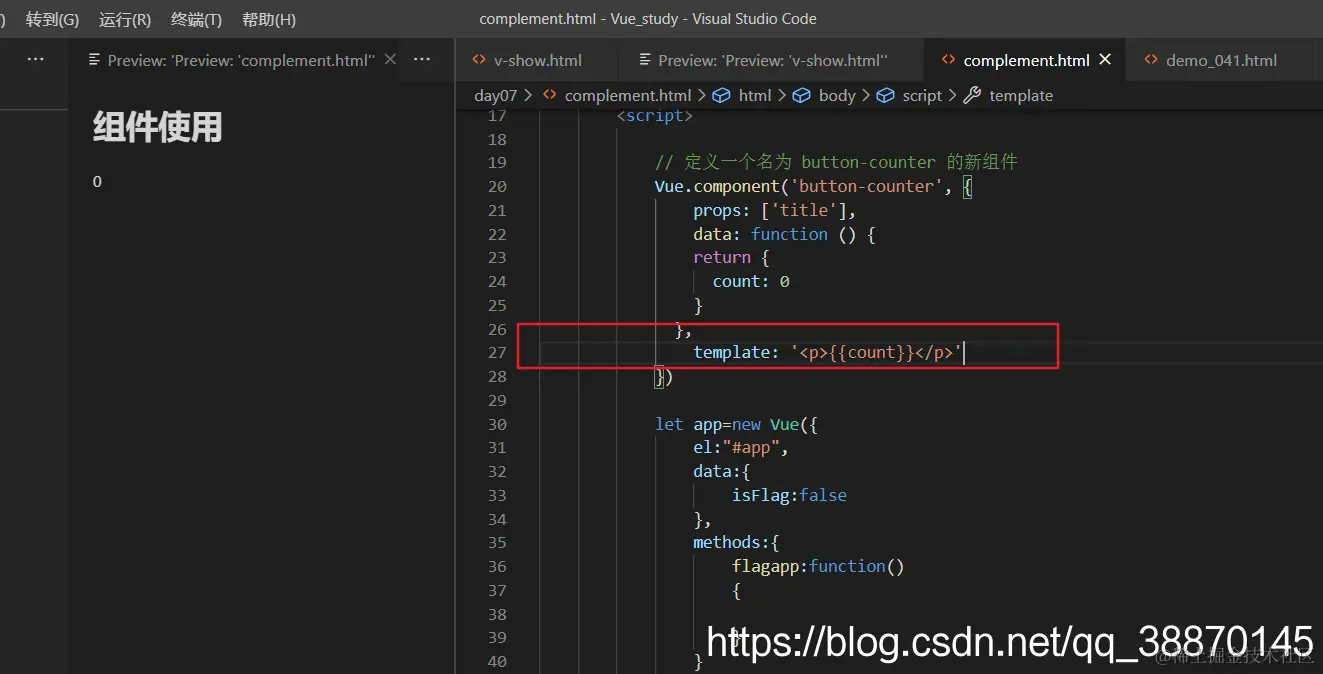
Task: Open the sidebar more actions ellipsis
Action: coord(36,60)
